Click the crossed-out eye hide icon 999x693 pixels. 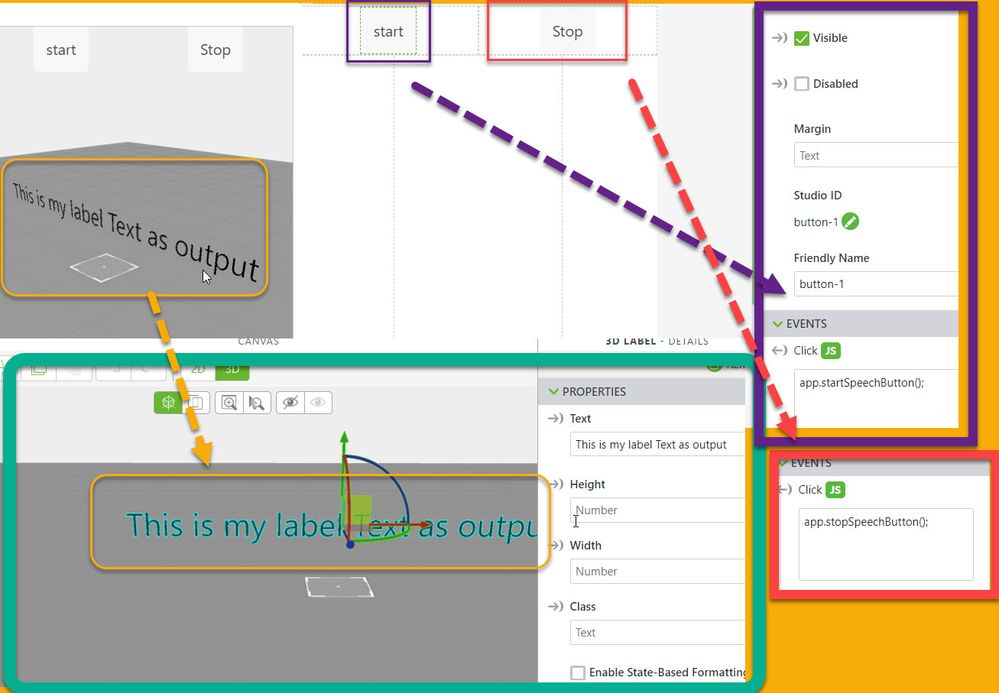(291, 403)
